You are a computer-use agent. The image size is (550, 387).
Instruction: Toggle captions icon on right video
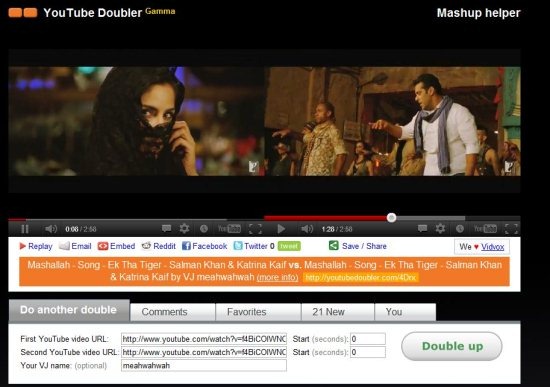[423, 229]
